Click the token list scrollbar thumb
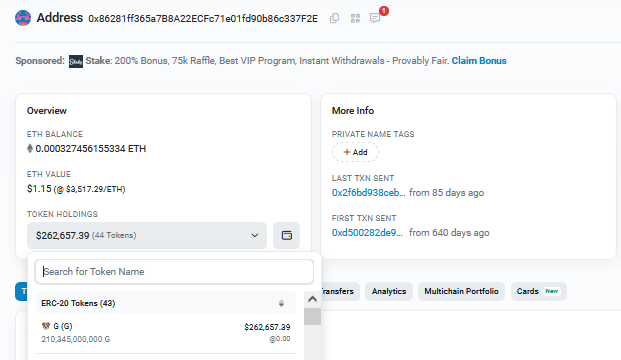This screenshot has height=360, width=621. 312,316
